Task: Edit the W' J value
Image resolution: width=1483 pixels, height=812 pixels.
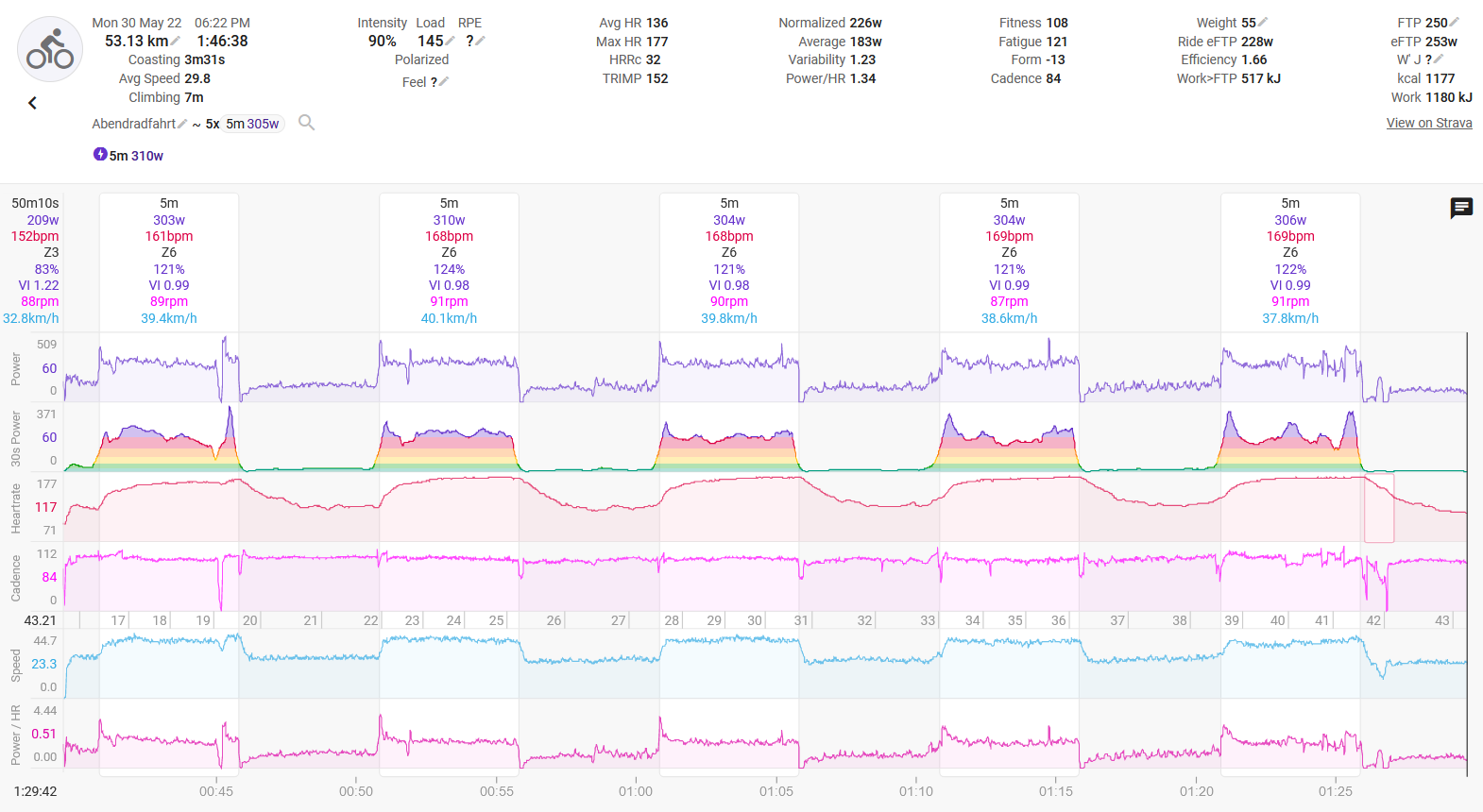Action: (1439, 59)
